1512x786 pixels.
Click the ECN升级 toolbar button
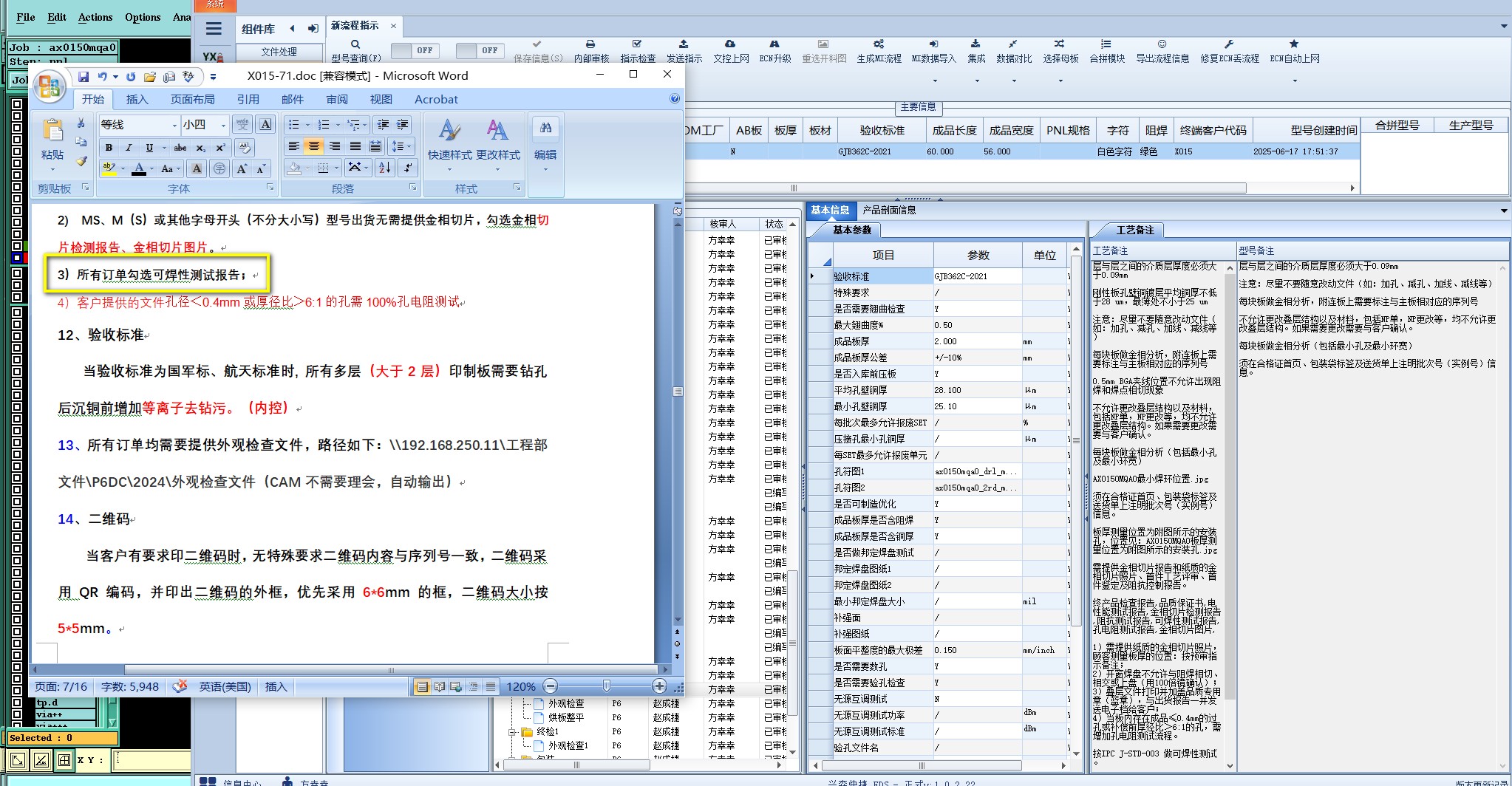(774, 51)
